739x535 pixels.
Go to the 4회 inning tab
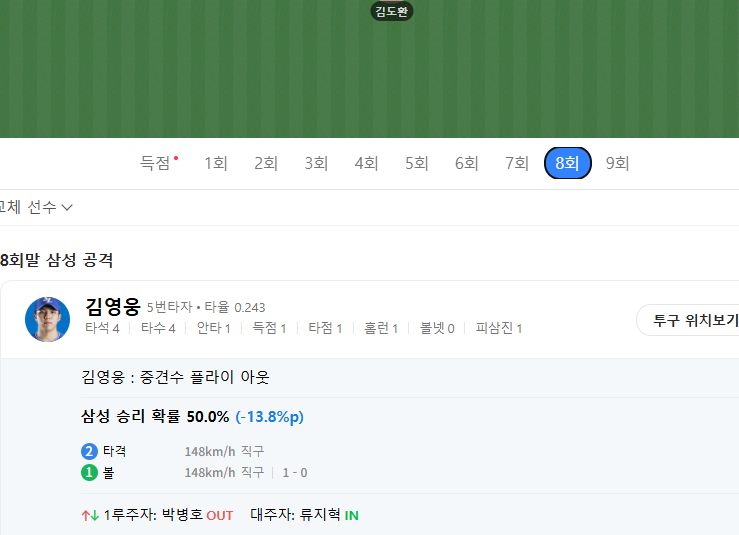pos(366,163)
